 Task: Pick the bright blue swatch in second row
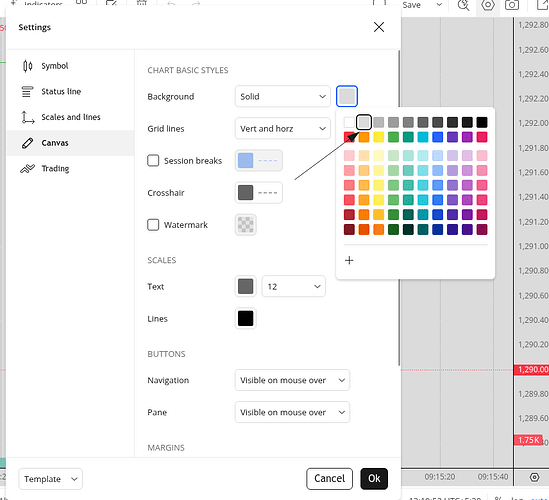pos(438,137)
